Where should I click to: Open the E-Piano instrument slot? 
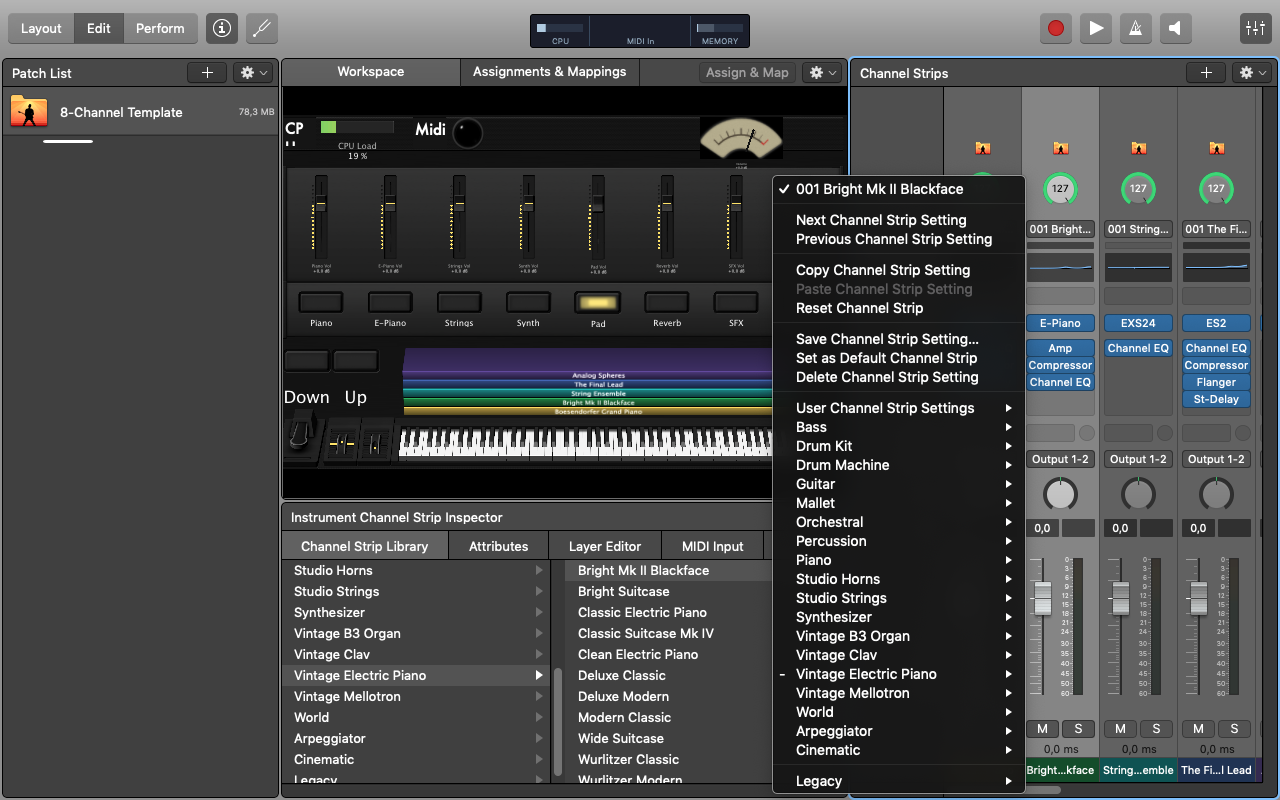(x=1060, y=323)
